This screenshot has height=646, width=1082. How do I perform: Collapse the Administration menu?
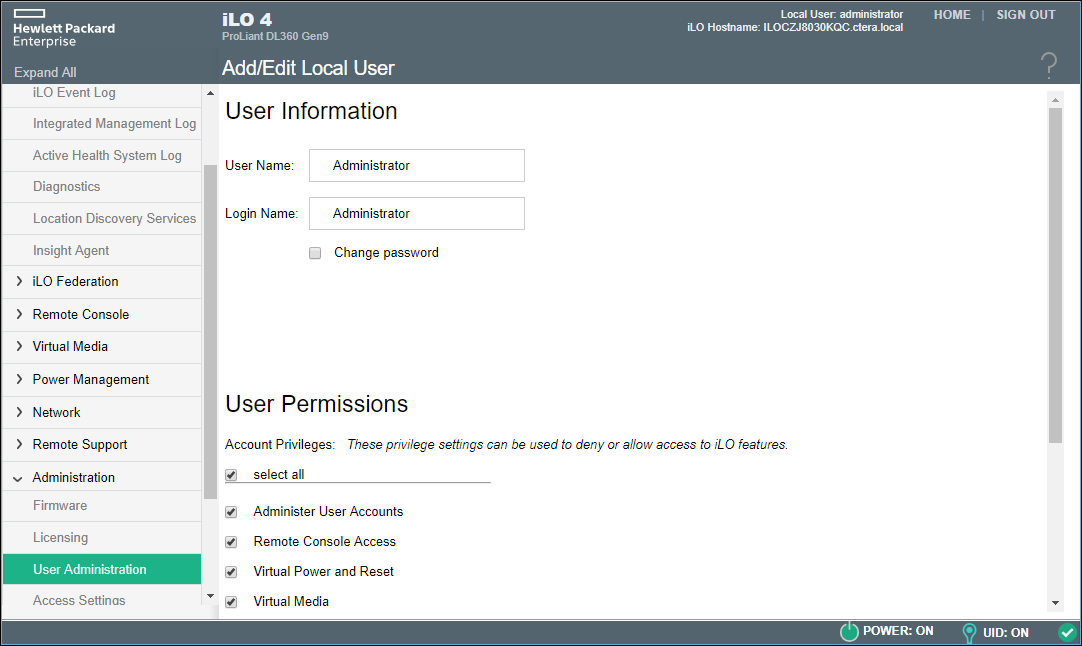(102, 477)
